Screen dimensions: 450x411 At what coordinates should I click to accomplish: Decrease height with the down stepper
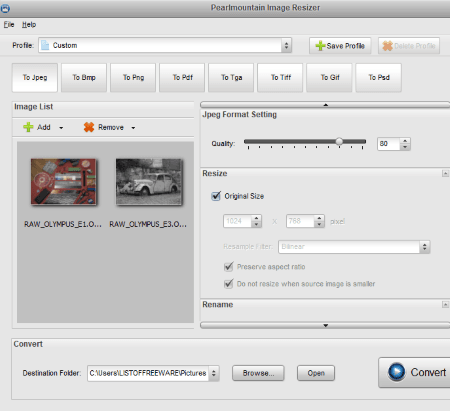click(319, 224)
